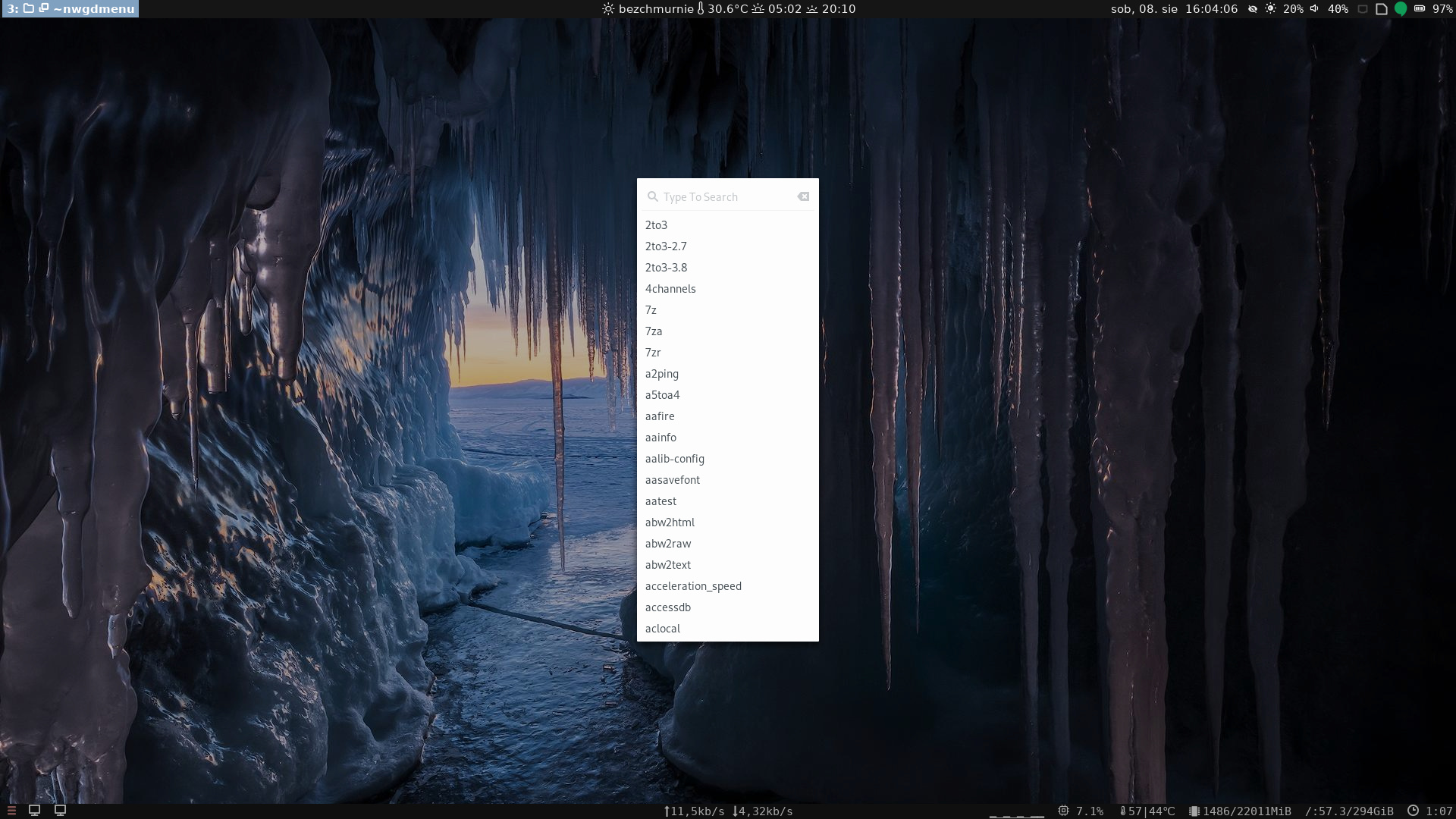Click the document tray icon near the battery
The width and height of the screenshot is (1456, 819).
click(1381, 9)
